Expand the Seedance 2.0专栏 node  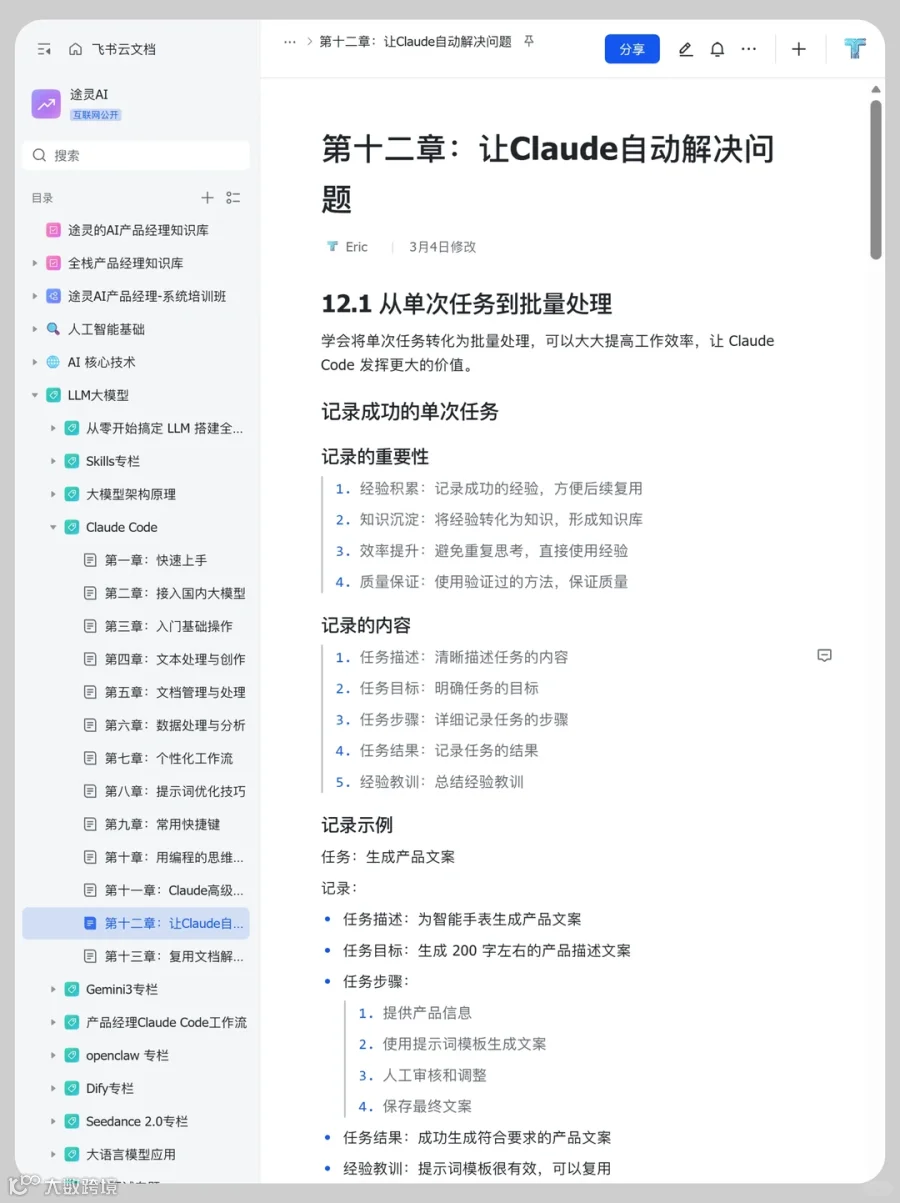(x=53, y=1121)
